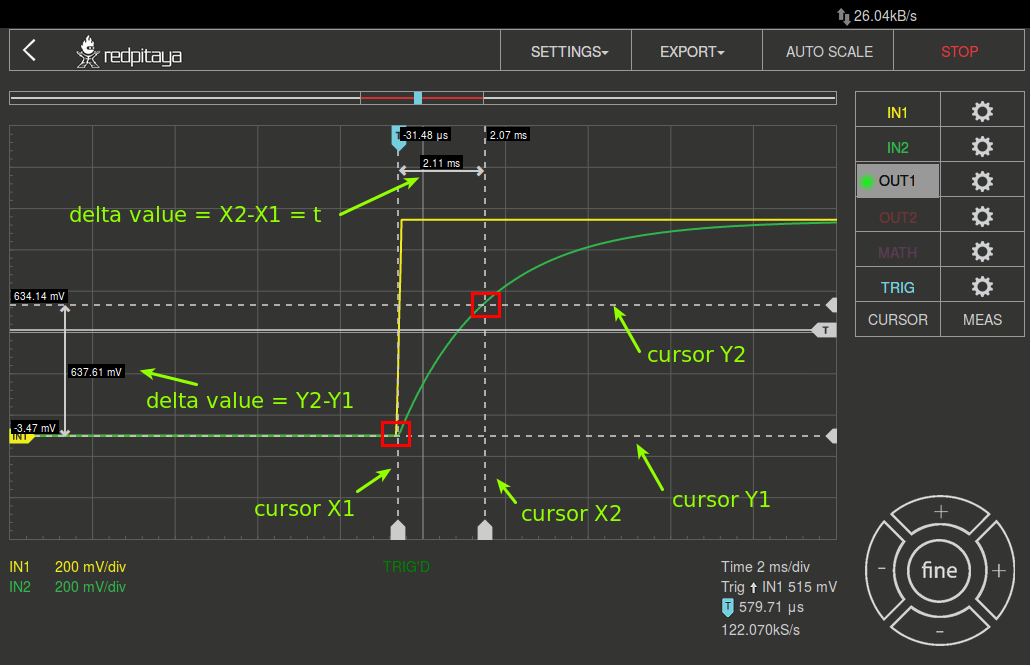
Task: Toggle fine adjustment mode in joystick center
Action: coord(939,570)
